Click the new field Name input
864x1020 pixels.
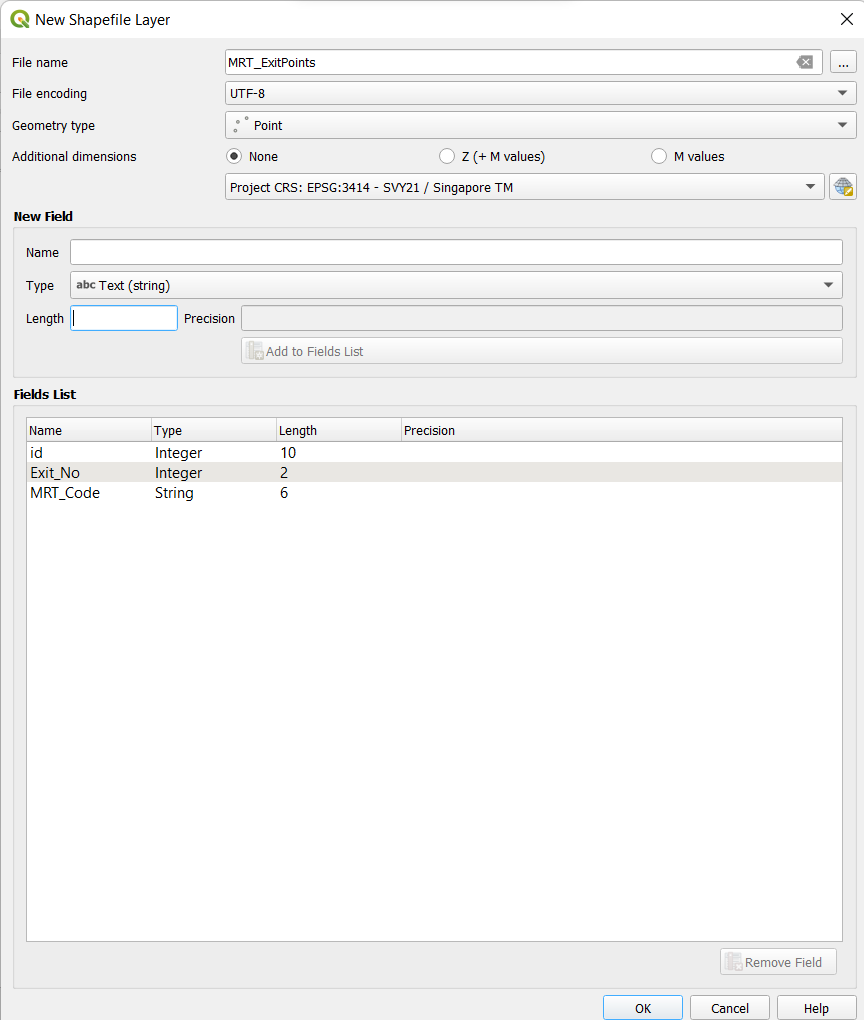[x=456, y=252]
